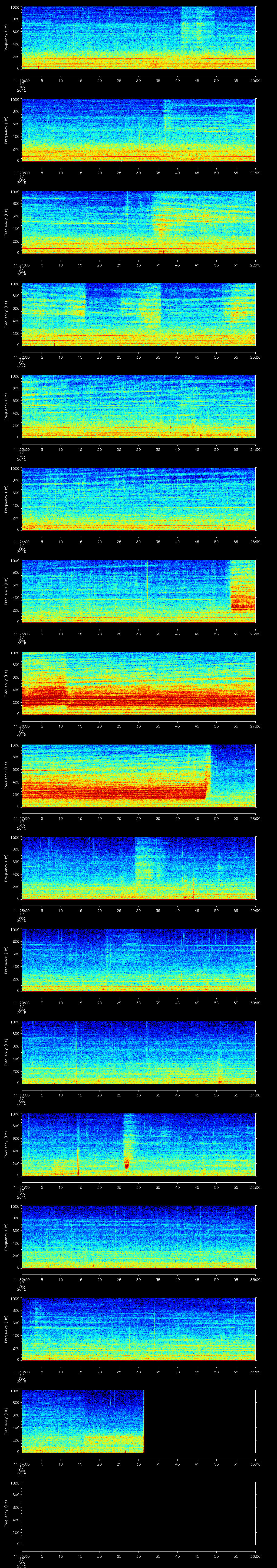
Task: Select the spectrogram panel starting at 11:30:00
Action: point(138,1052)
